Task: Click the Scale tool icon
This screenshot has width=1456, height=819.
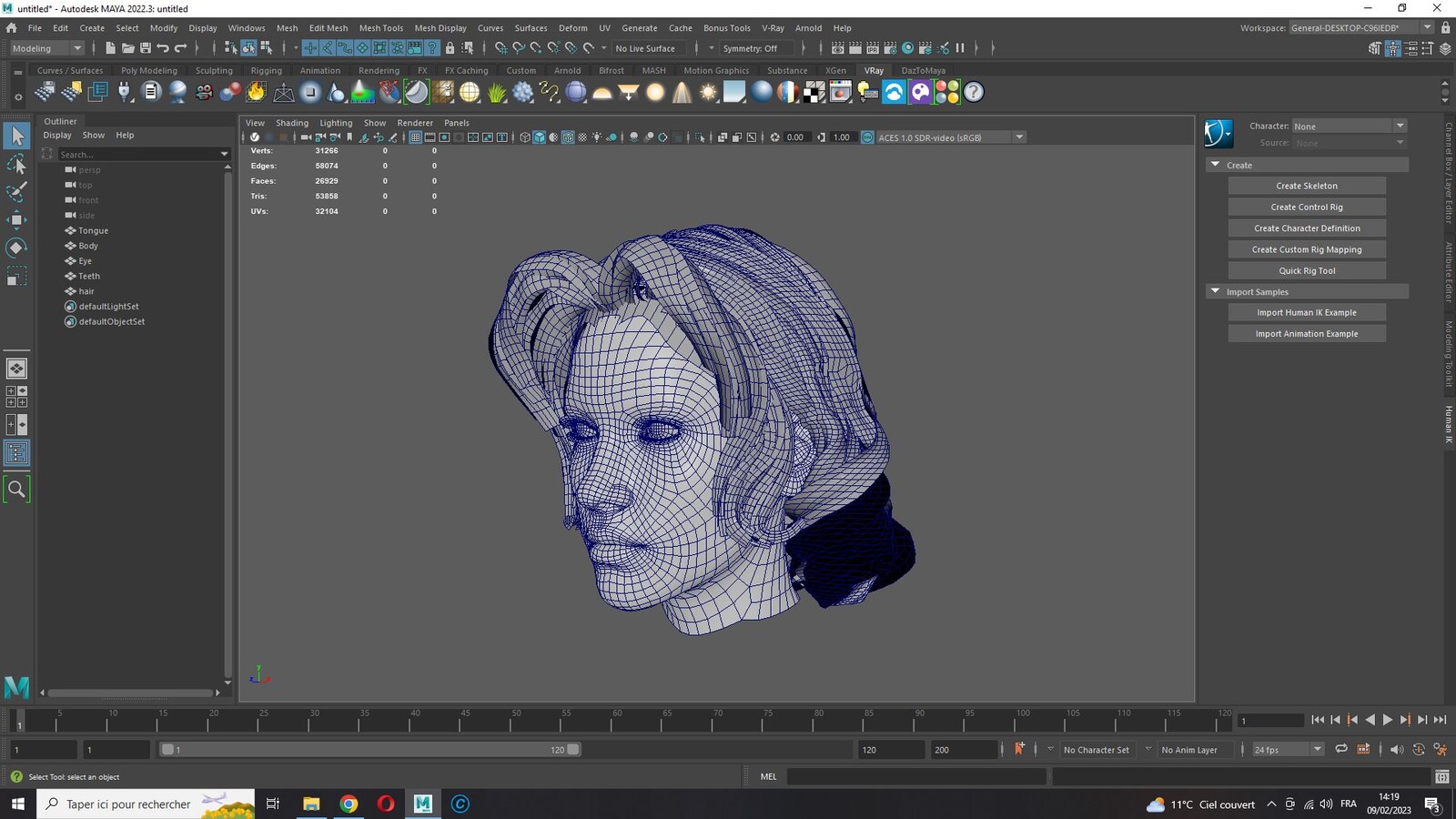Action: [16, 276]
